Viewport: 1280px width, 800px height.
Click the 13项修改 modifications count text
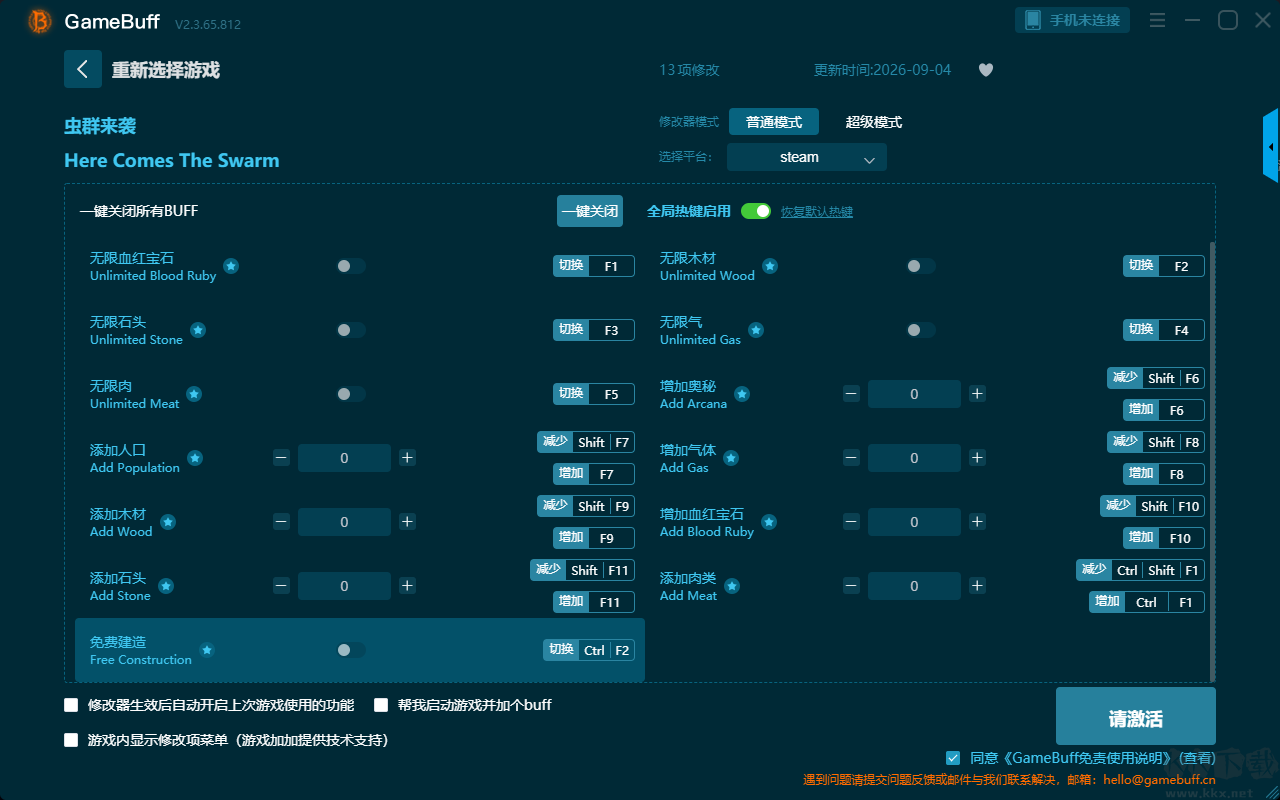(689, 70)
